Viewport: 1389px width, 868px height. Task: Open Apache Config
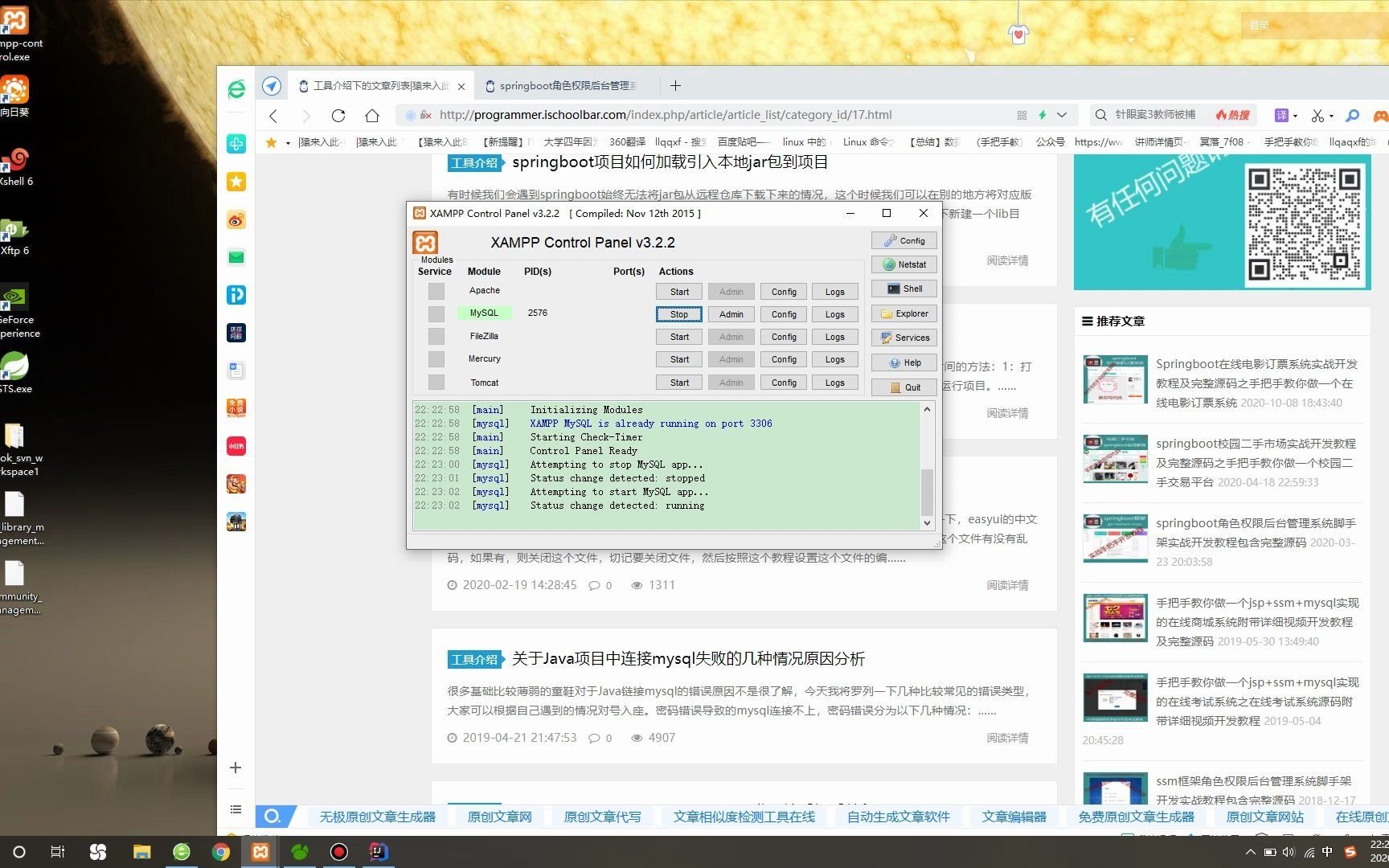pos(784,292)
